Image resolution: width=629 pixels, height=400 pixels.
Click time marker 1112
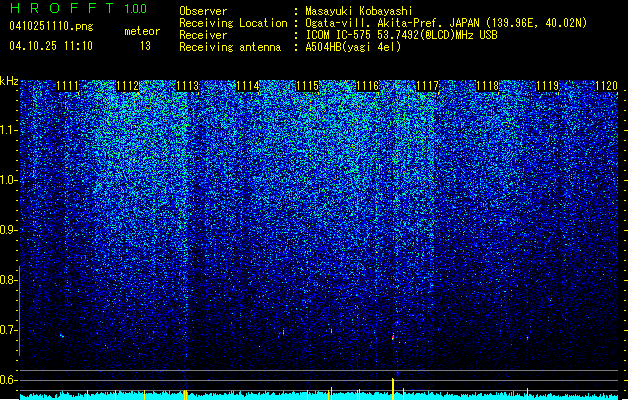pyautogui.click(x=128, y=86)
